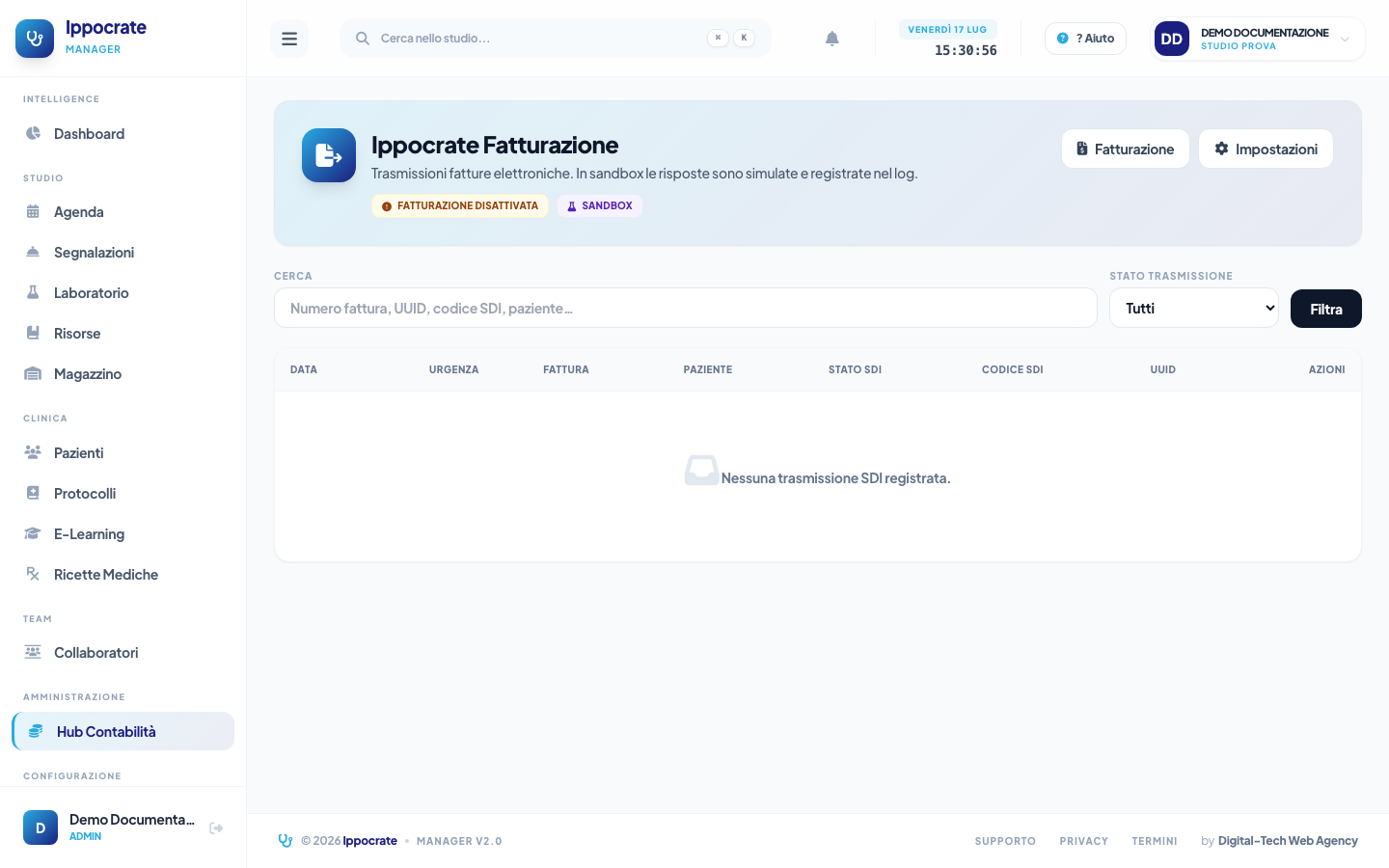
Task: Click the Urgenza column header
Action: click(453, 369)
